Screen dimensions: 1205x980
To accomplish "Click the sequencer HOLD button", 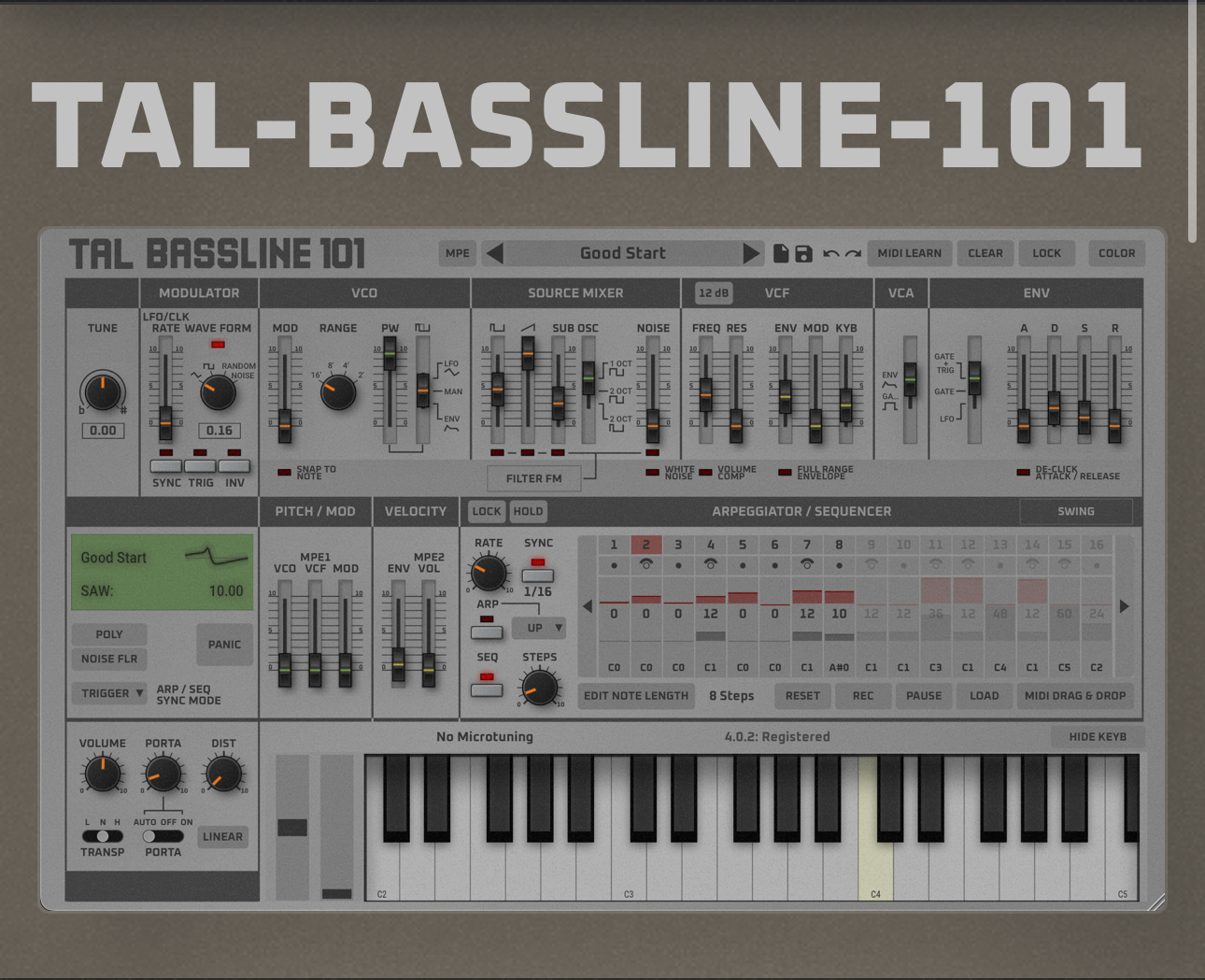I will coord(528,511).
